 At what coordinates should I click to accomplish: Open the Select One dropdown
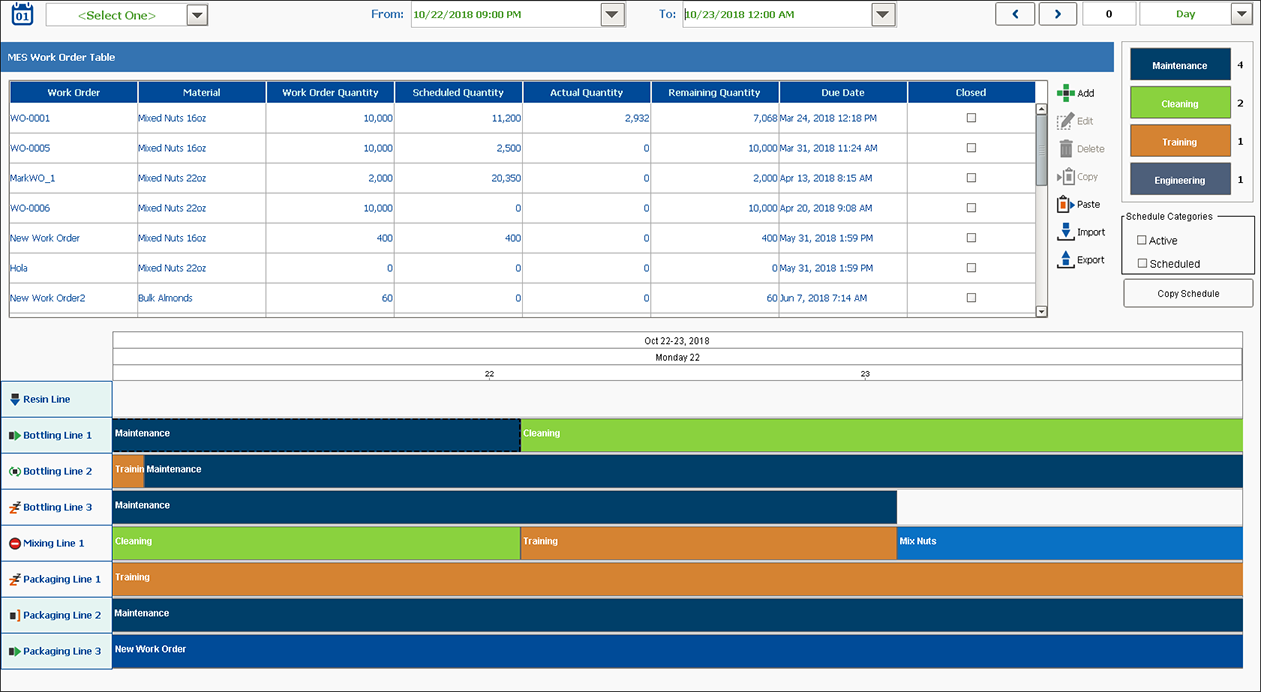[197, 13]
